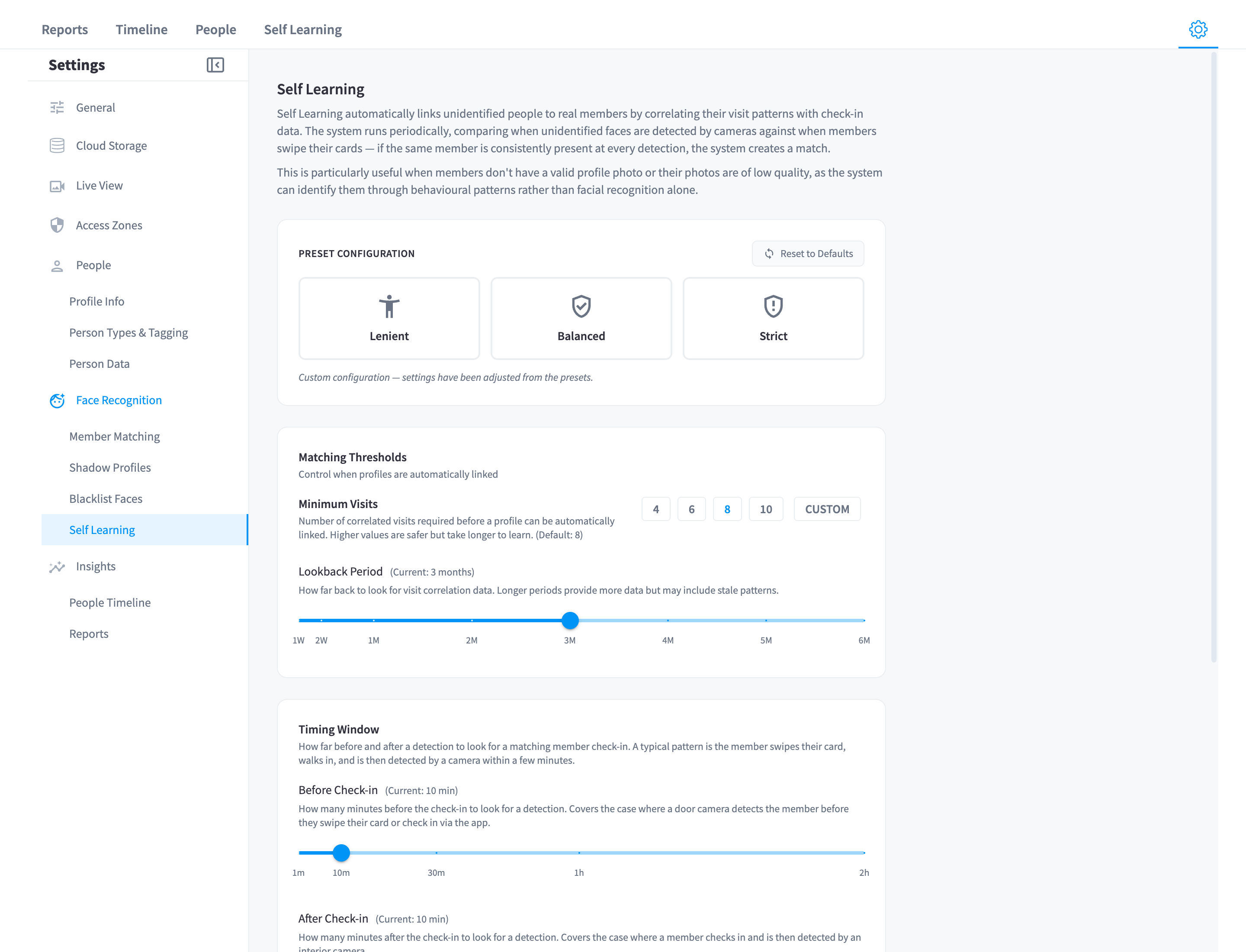Select Person Types & Tagging sub-item

click(128, 333)
